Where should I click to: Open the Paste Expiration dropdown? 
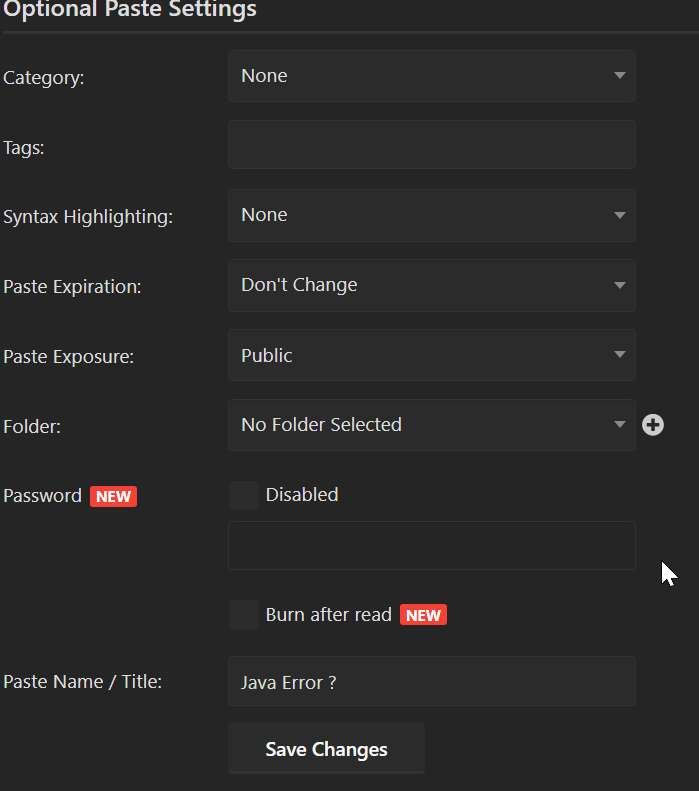[431, 285]
